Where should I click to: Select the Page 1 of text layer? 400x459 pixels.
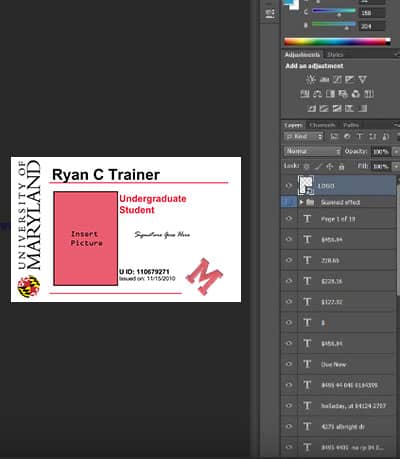point(339,219)
